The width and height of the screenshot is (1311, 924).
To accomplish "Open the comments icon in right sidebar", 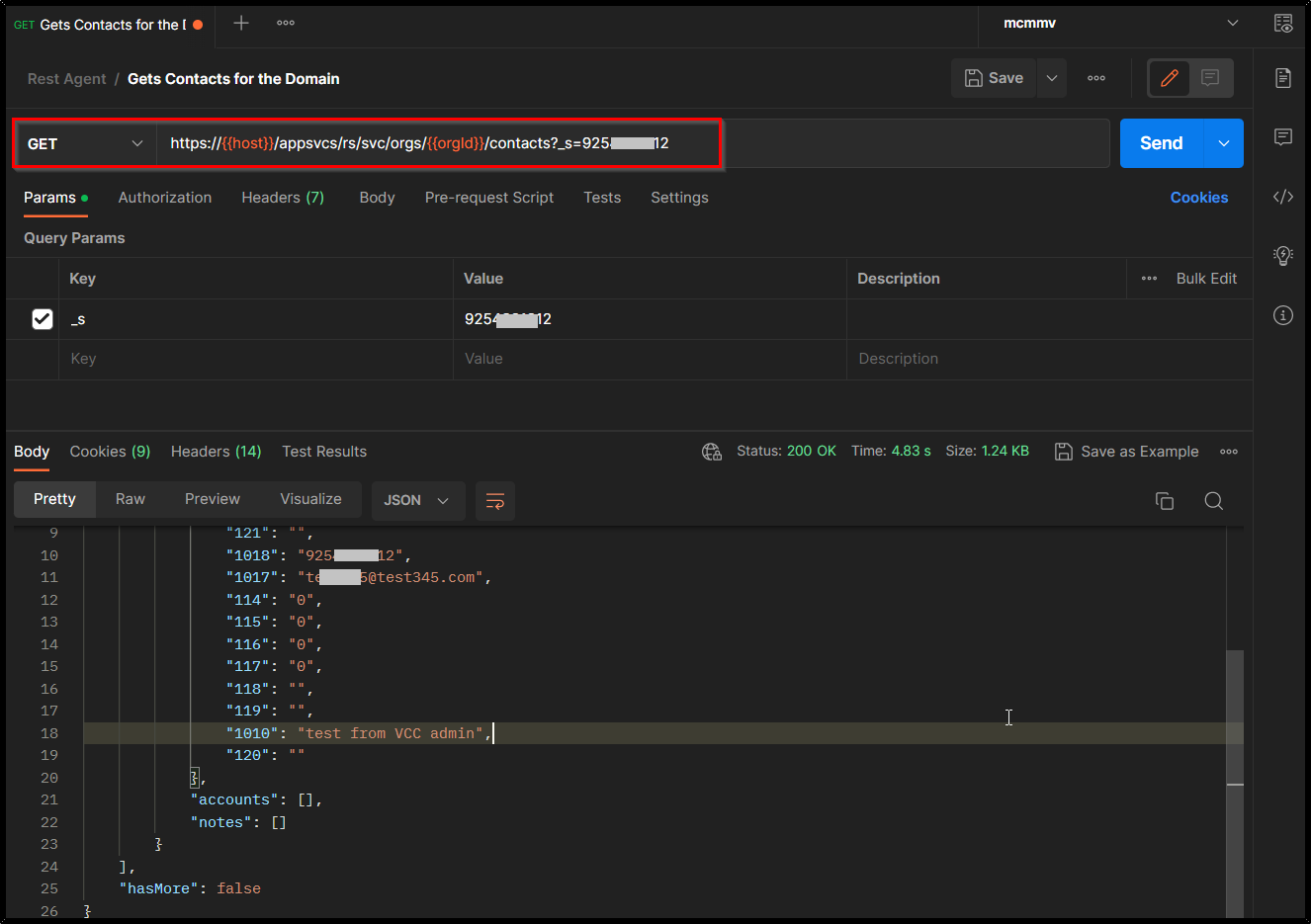I will coord(1283,136).
